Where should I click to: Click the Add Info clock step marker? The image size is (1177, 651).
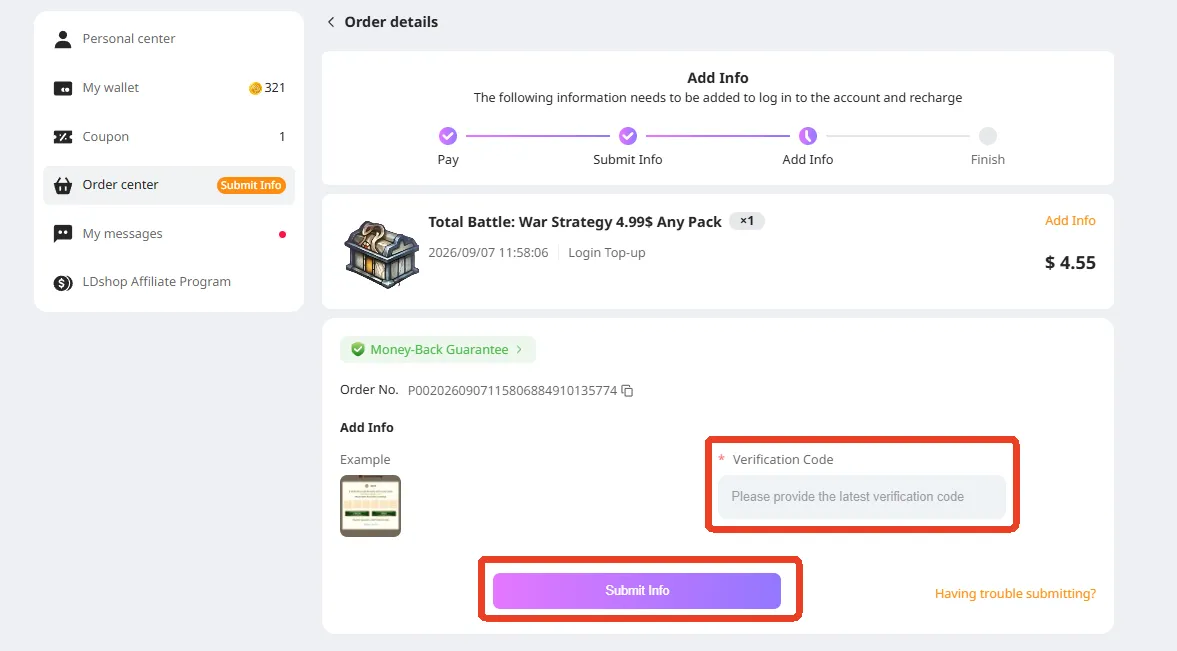[808, 136]
